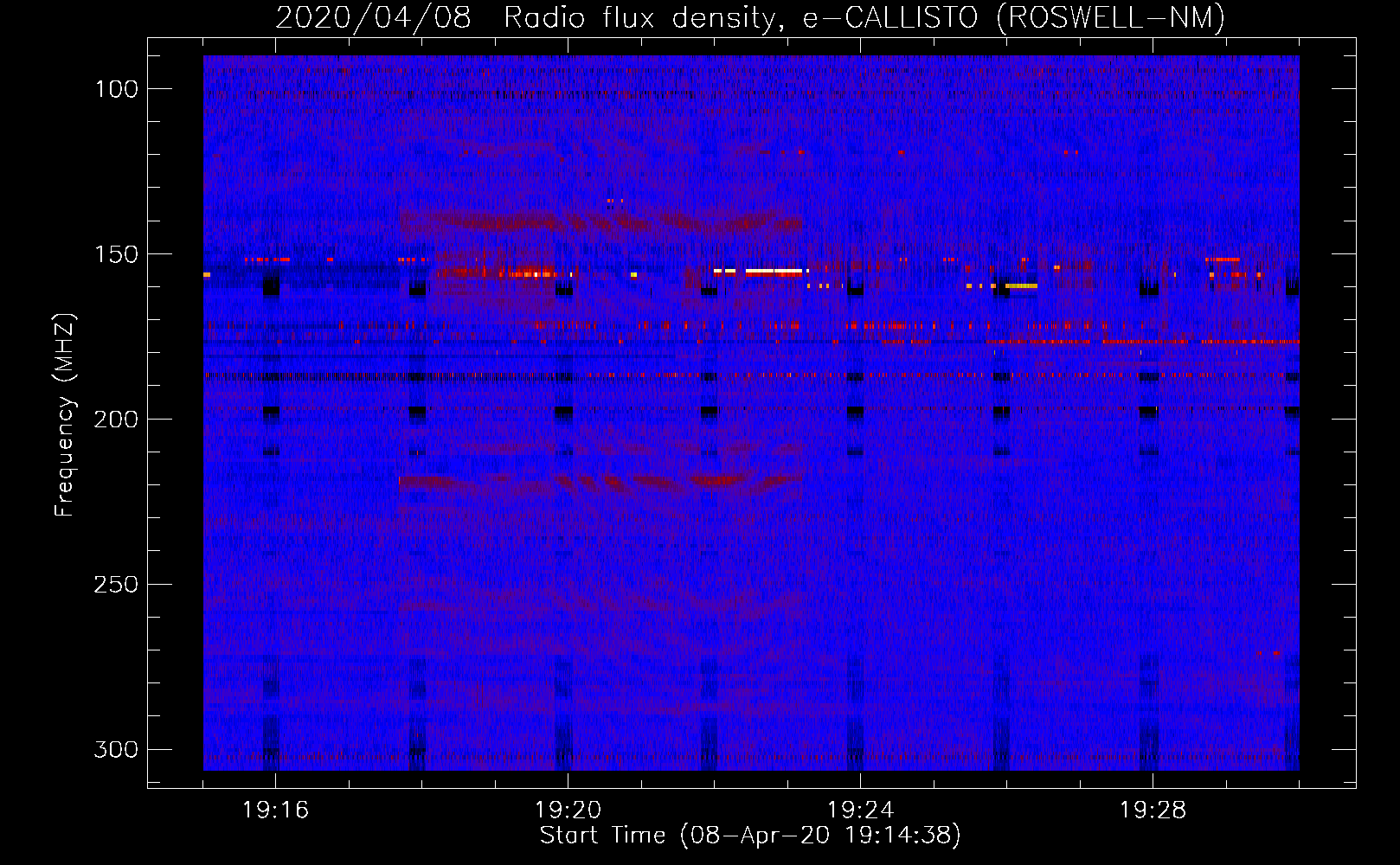Click the time tick label '19:24'

click(x=861, y=811)
